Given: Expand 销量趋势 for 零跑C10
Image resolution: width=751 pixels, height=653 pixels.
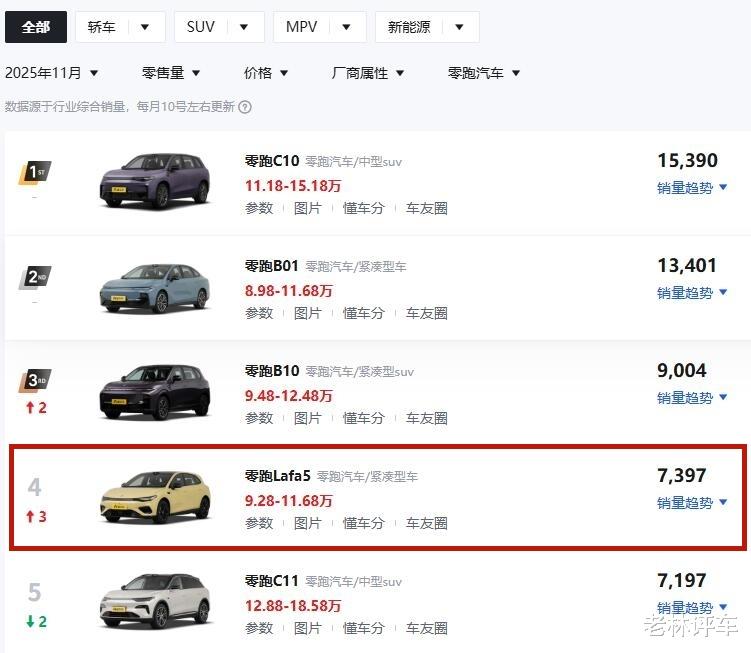Looking at the screenshot, I should (x=692, y=188).
